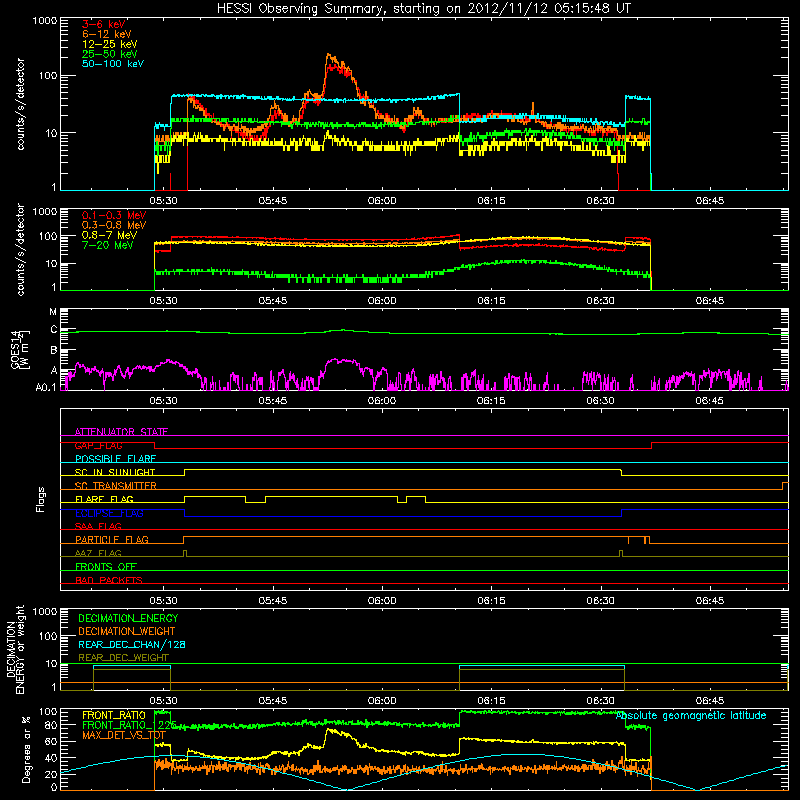
Task: Click the FRONTS_OFF flag label
Action: pos(106,566)
